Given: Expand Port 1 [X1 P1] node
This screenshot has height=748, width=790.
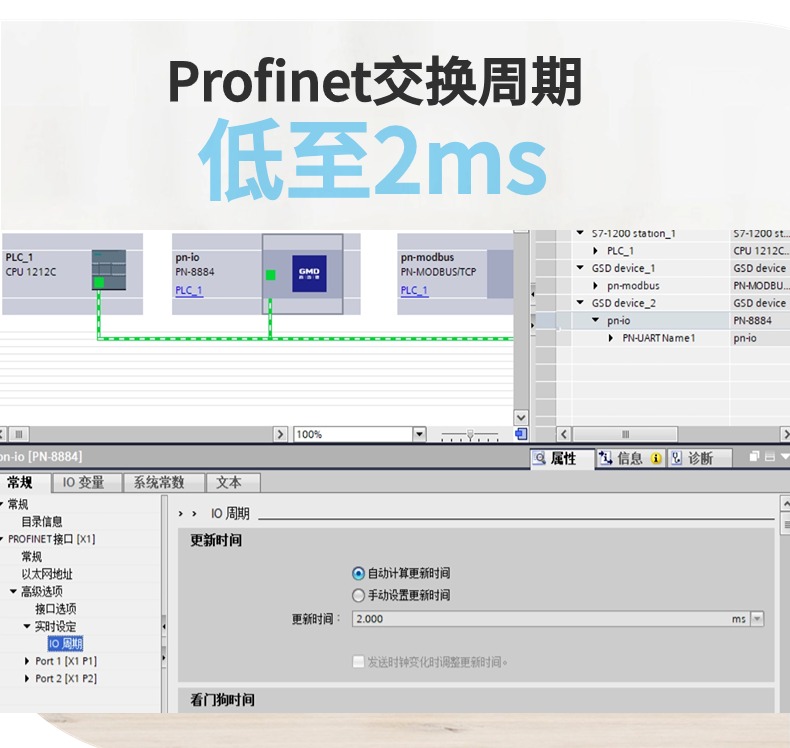Looking at the screenshot, I should coord(27,661).
